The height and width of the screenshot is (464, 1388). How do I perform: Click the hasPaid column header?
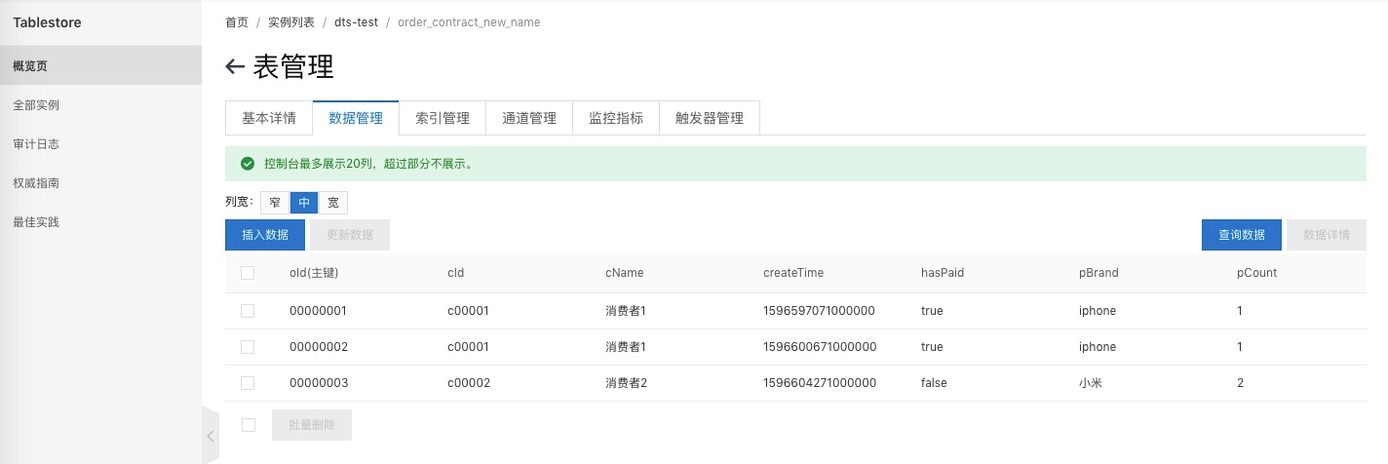(x=943, y=272)
